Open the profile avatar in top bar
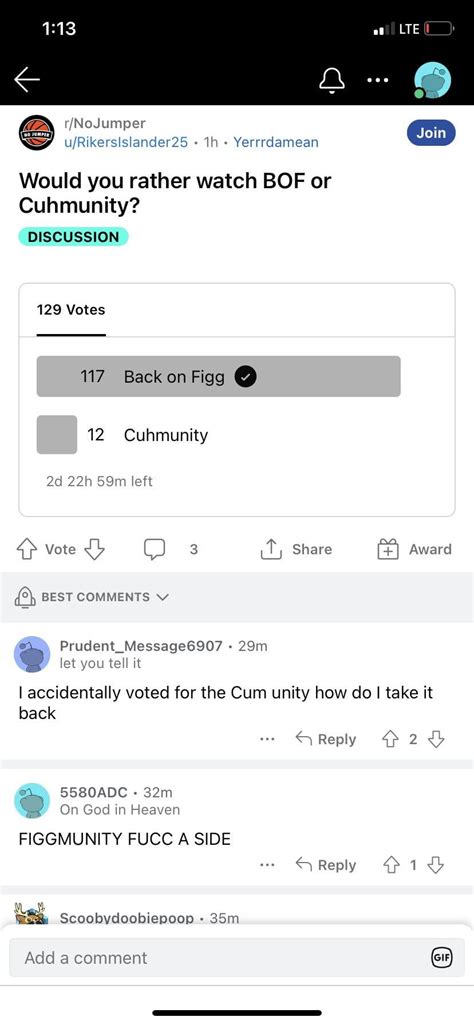Screen dimensions: 474x1025 [432, 81]
